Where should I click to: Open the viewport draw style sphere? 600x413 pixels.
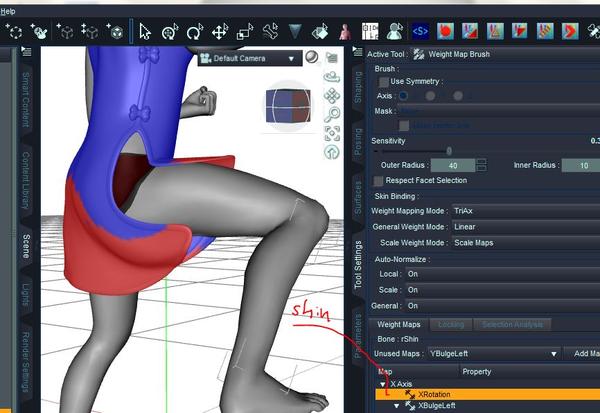tap(311, 57)
